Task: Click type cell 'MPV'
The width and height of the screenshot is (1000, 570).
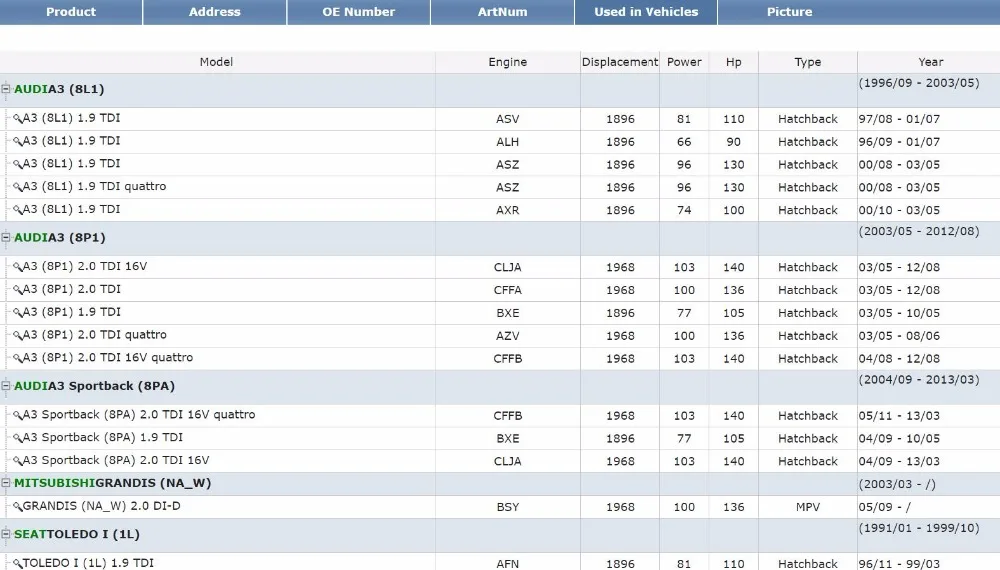Action: tap(808, 508)
